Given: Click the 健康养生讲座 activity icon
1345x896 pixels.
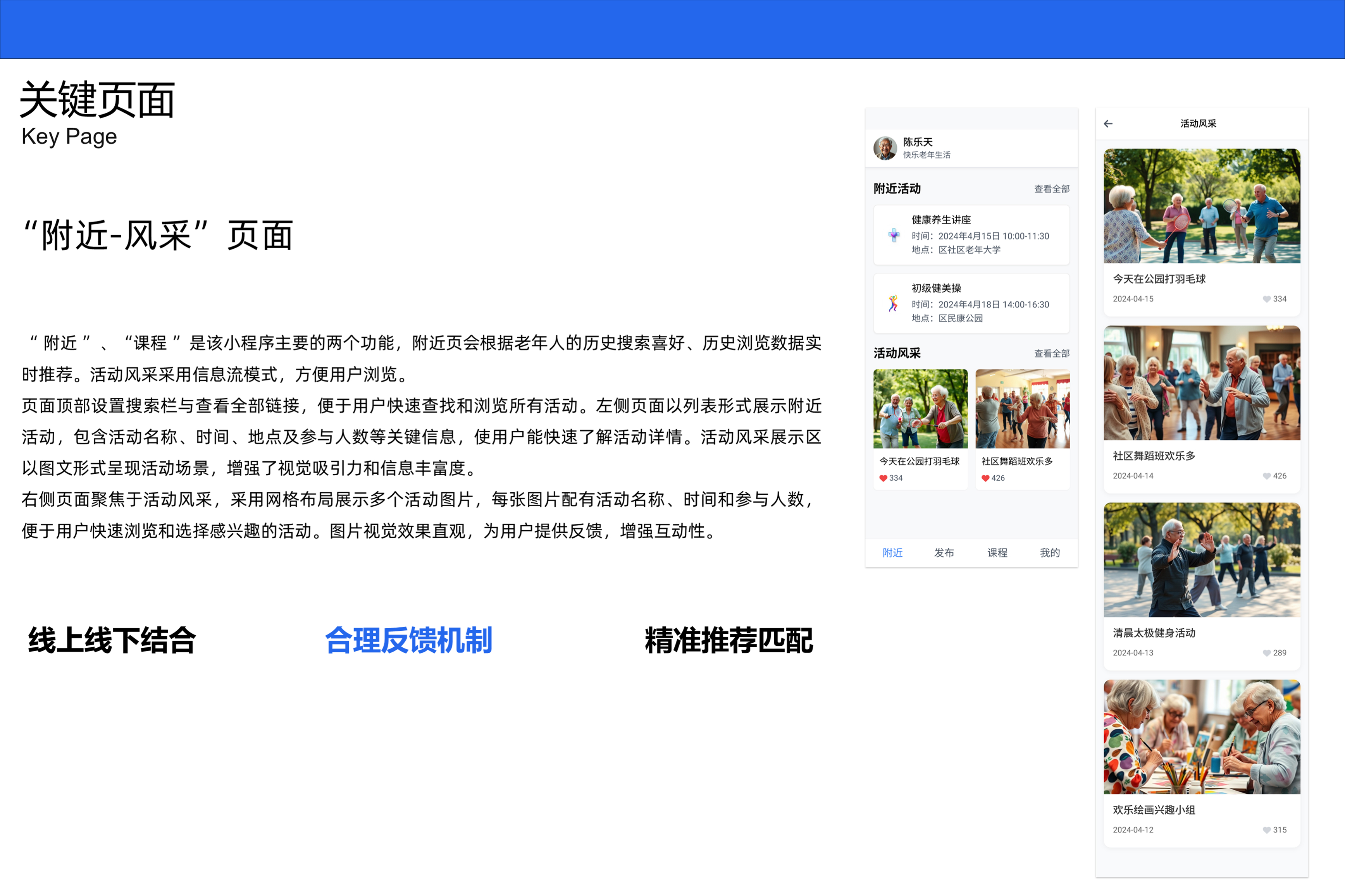Looking at the screenshot, I should pos(894,234).
